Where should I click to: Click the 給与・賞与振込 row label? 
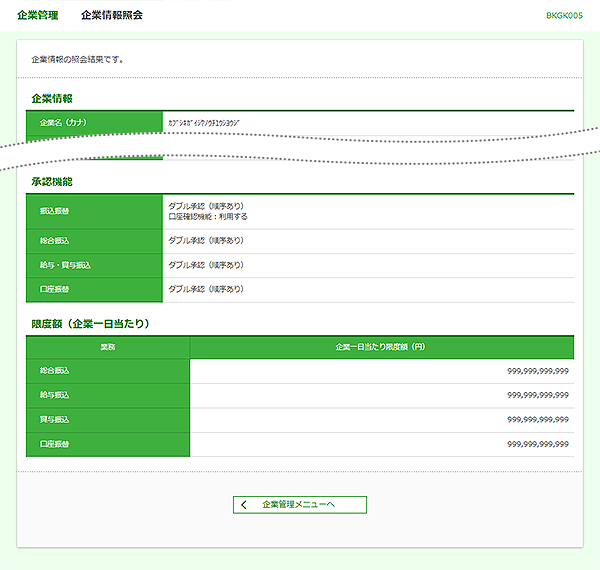tap(65, 265)
